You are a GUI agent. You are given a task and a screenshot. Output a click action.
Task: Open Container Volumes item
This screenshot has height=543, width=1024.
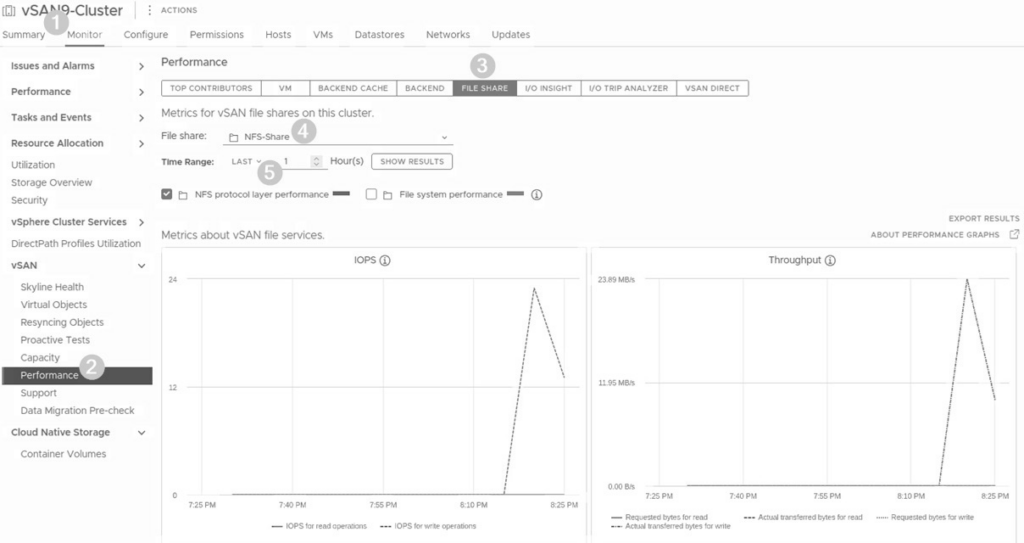click(63, 453)
